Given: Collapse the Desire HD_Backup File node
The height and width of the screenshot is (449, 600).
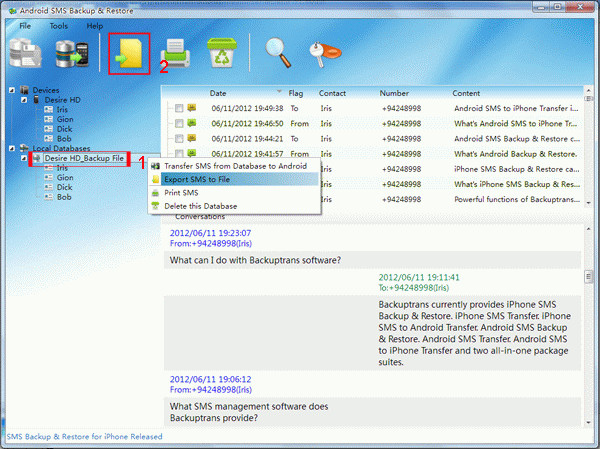Looking at the screenshot, I should pyautogui.click(x=24, y=158).
